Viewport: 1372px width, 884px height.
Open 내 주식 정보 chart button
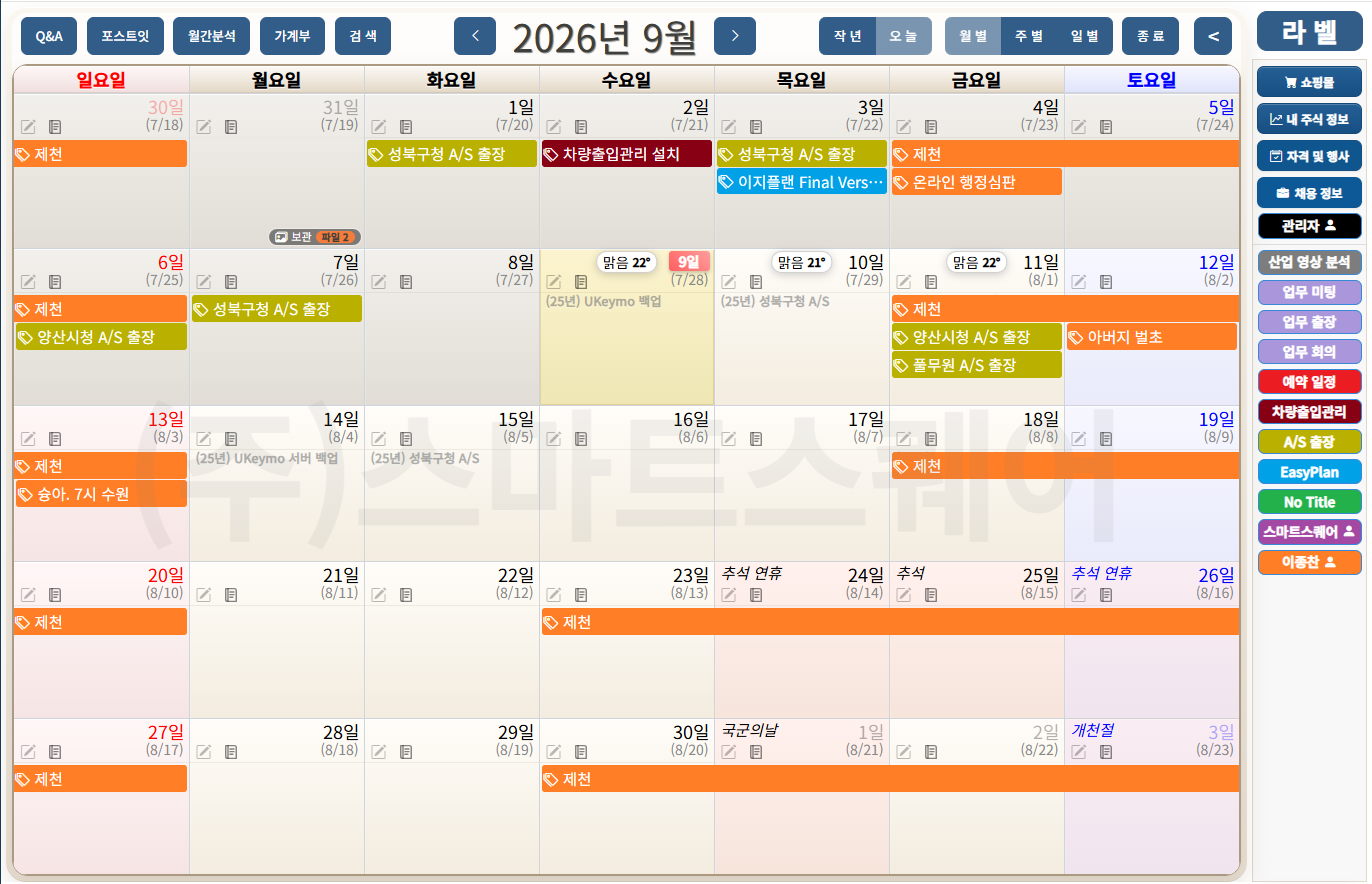click(1309, 119)
